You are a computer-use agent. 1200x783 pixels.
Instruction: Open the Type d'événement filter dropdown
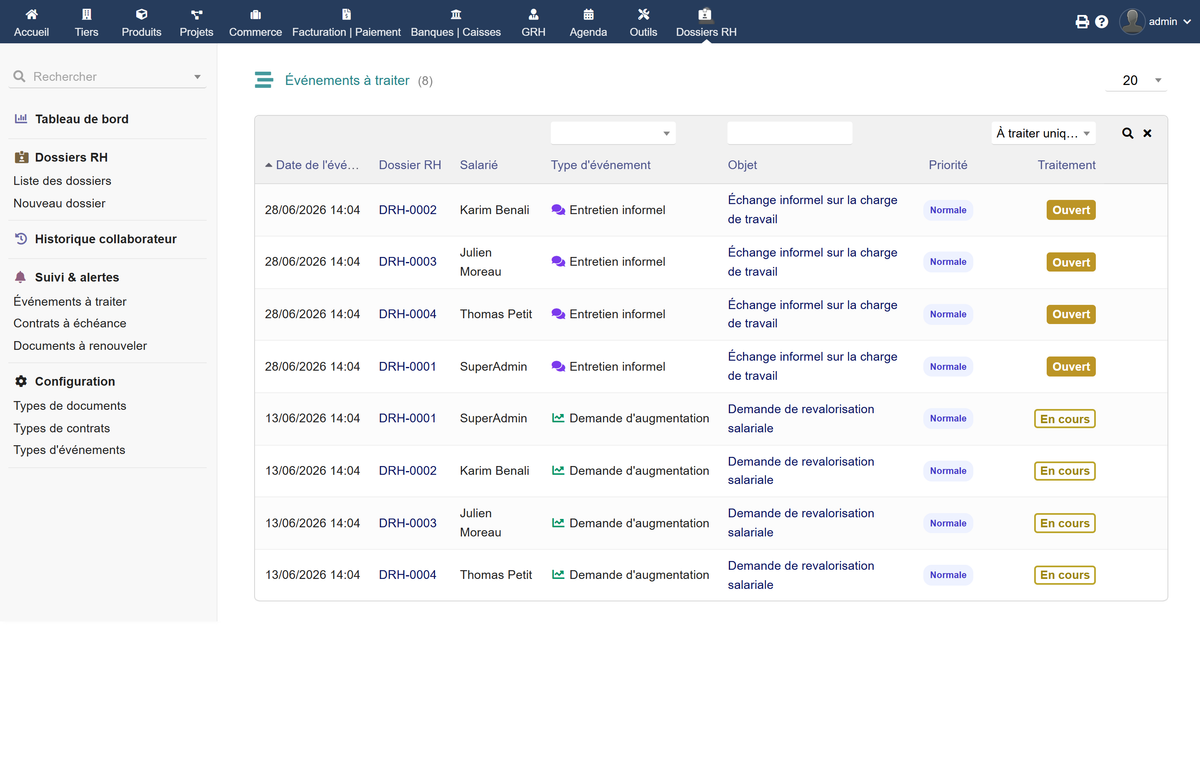coord(613,133)
